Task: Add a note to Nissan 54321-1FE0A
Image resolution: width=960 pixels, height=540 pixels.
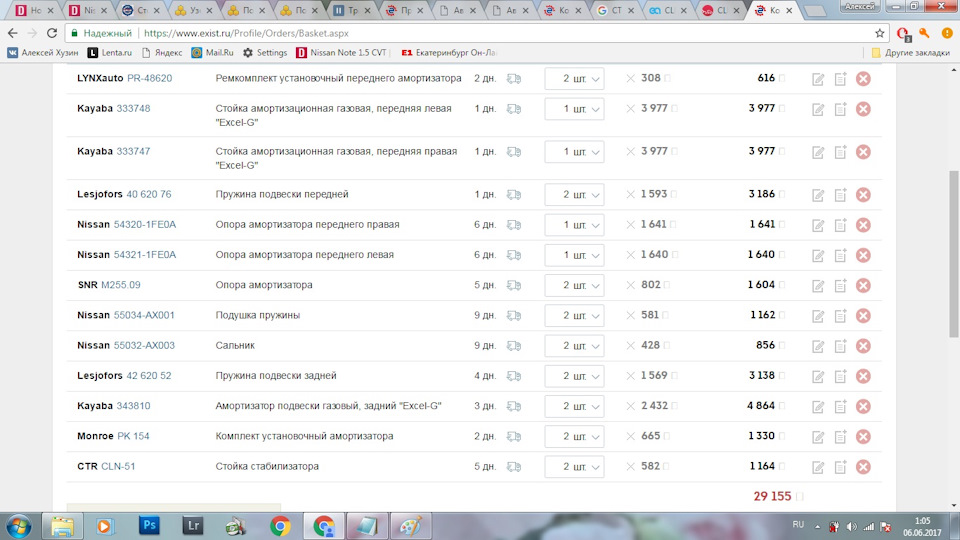Action: 841,255
